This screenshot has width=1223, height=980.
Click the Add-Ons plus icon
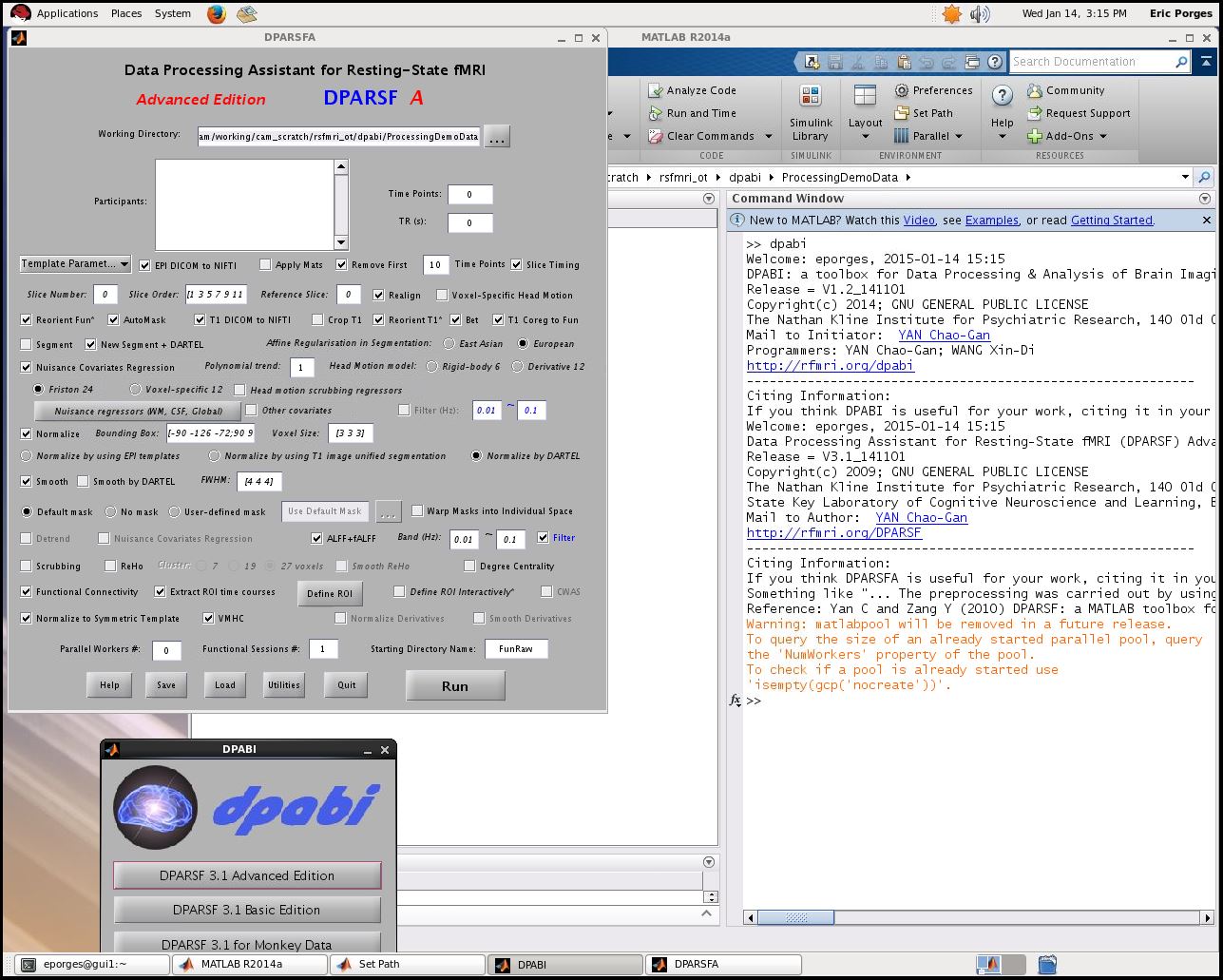click(x=1035, y=136)
